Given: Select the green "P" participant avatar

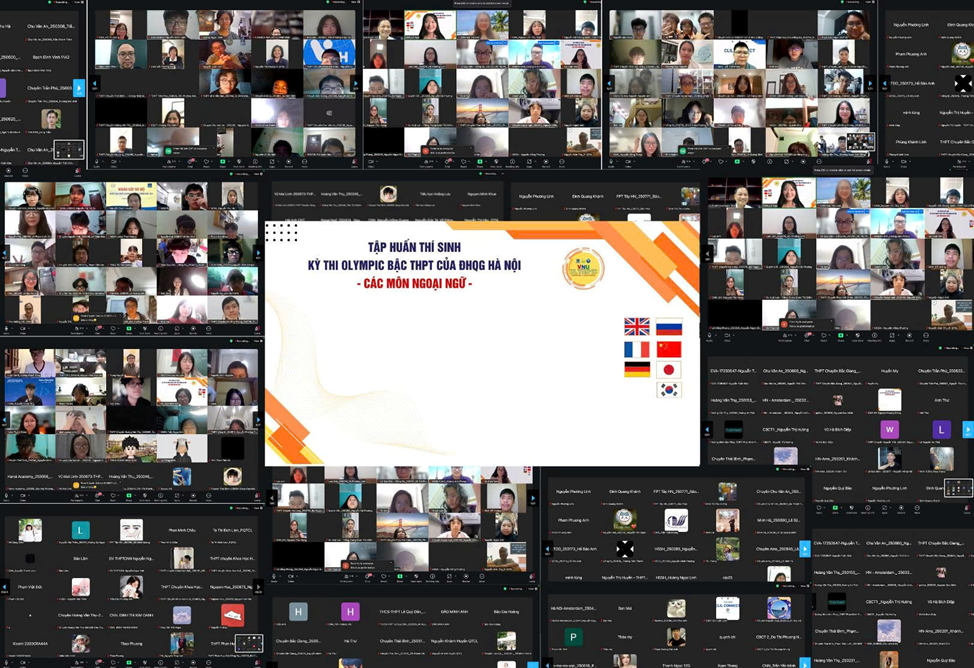Looking at the screenshot, I should click(573, 637).
